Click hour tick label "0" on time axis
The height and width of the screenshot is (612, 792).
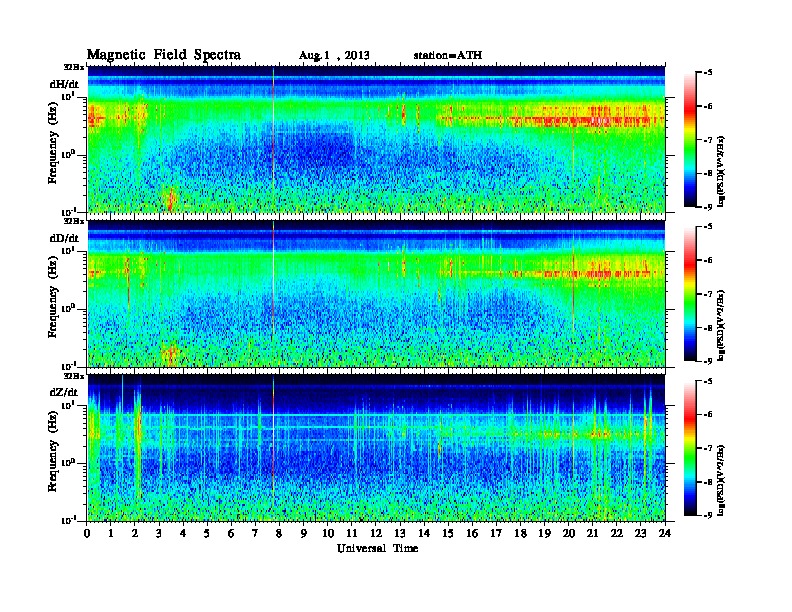coord(87,534)
